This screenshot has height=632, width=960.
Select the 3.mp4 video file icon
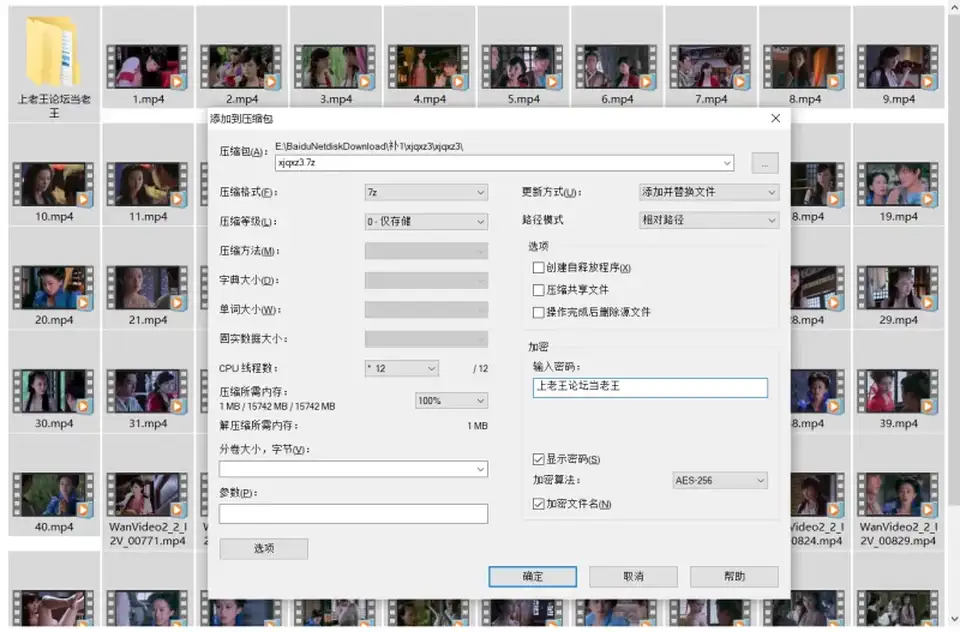click(x=335, y=67)
